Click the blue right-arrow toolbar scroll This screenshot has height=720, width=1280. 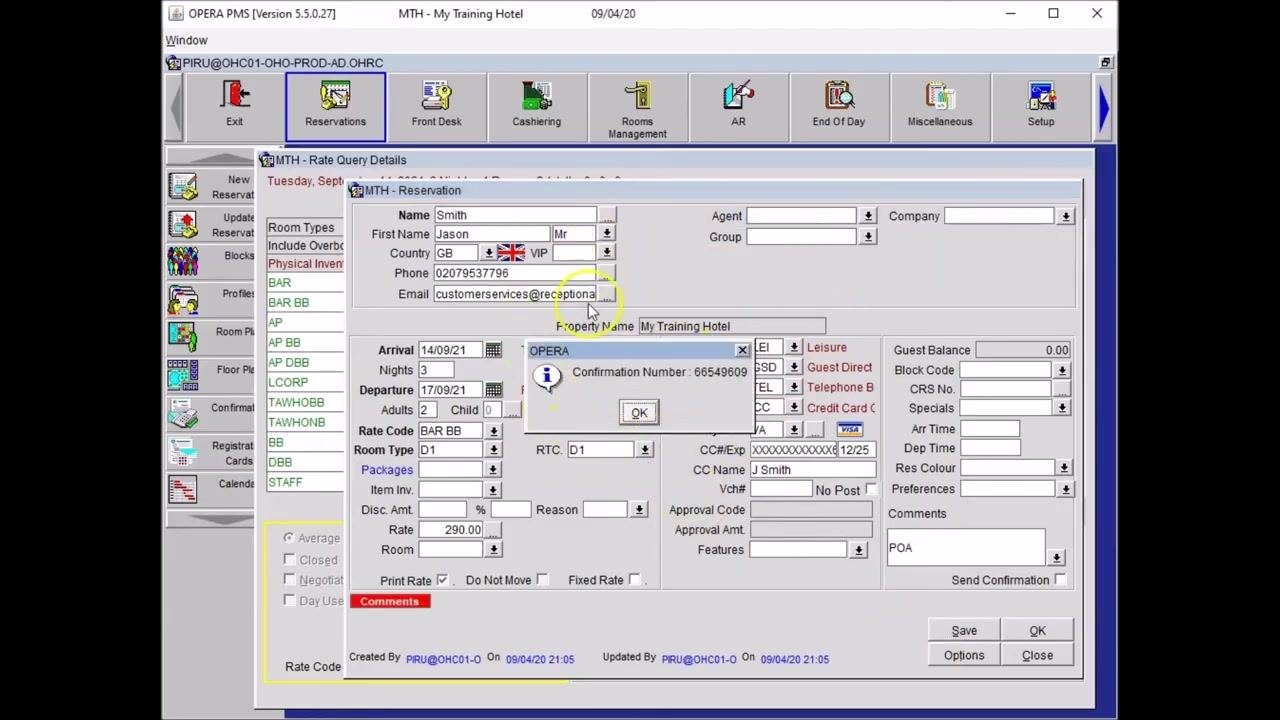pyautogui.click(x=1104, y=107)
